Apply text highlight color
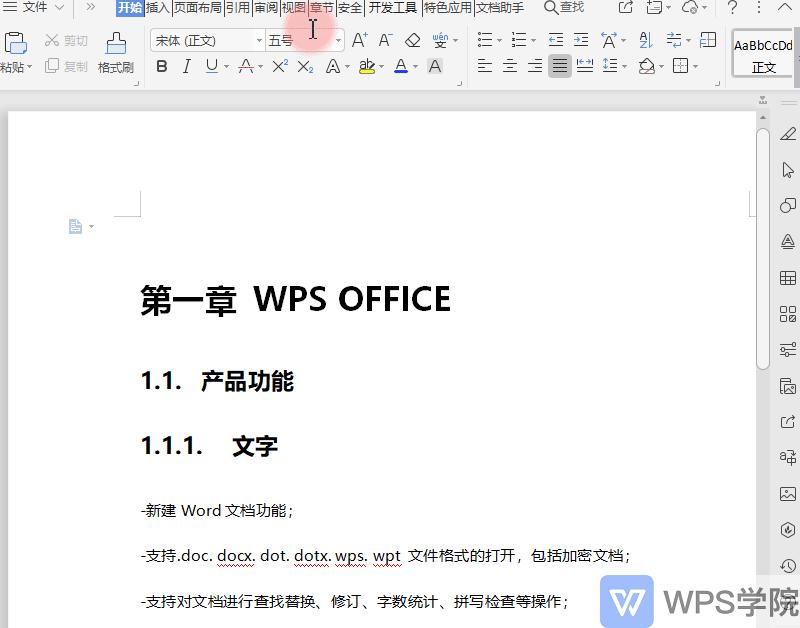Image resolution: width=800 pixels, height=628 pixels. click(x=365, y=65)
